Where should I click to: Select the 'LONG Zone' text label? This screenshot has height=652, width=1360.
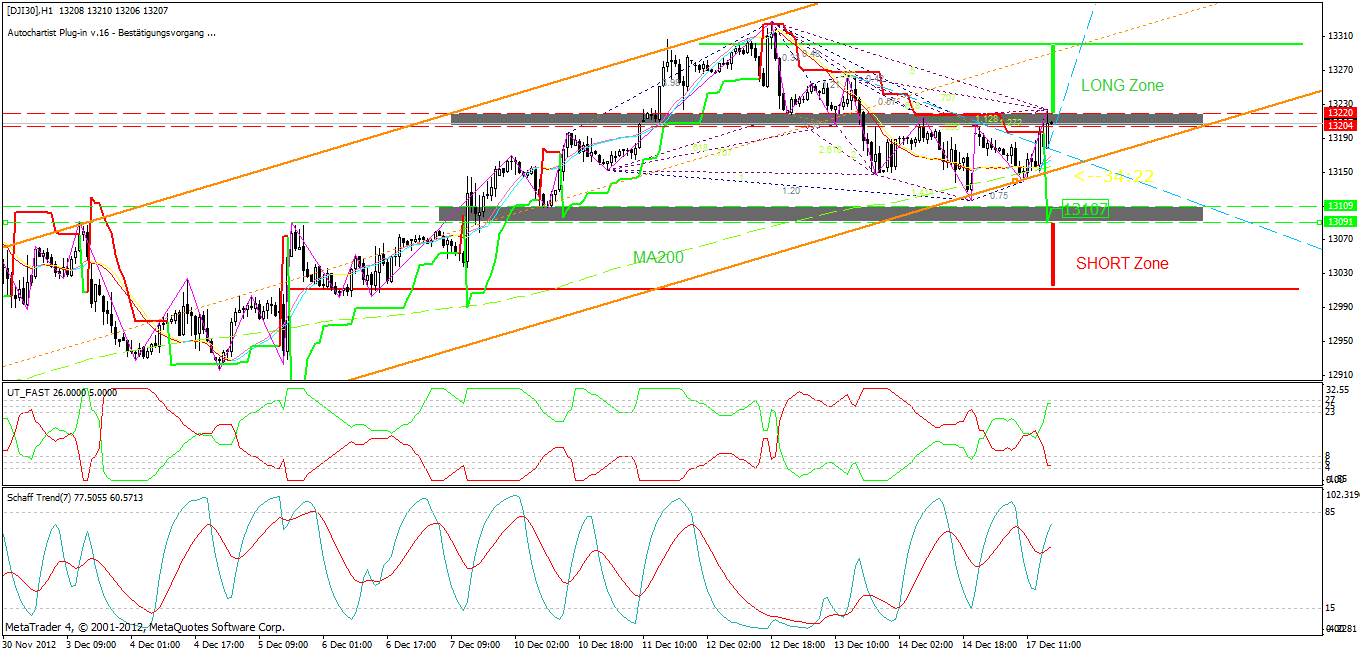point(1122,86)
